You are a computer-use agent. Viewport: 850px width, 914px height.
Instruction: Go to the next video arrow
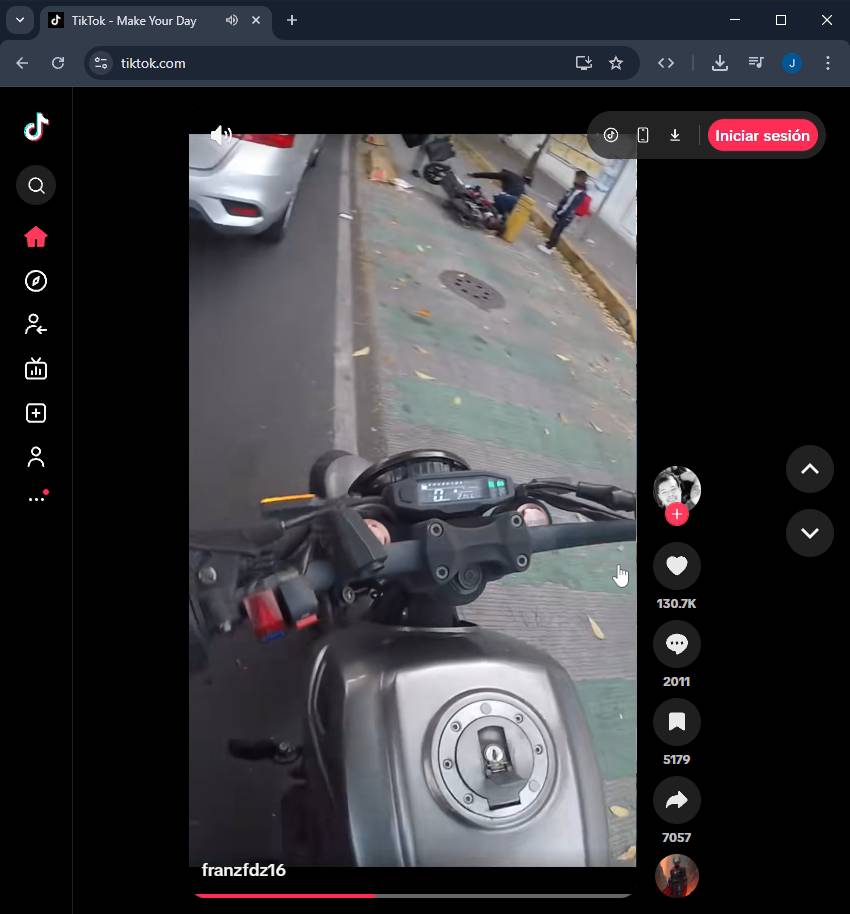[809, 533]
